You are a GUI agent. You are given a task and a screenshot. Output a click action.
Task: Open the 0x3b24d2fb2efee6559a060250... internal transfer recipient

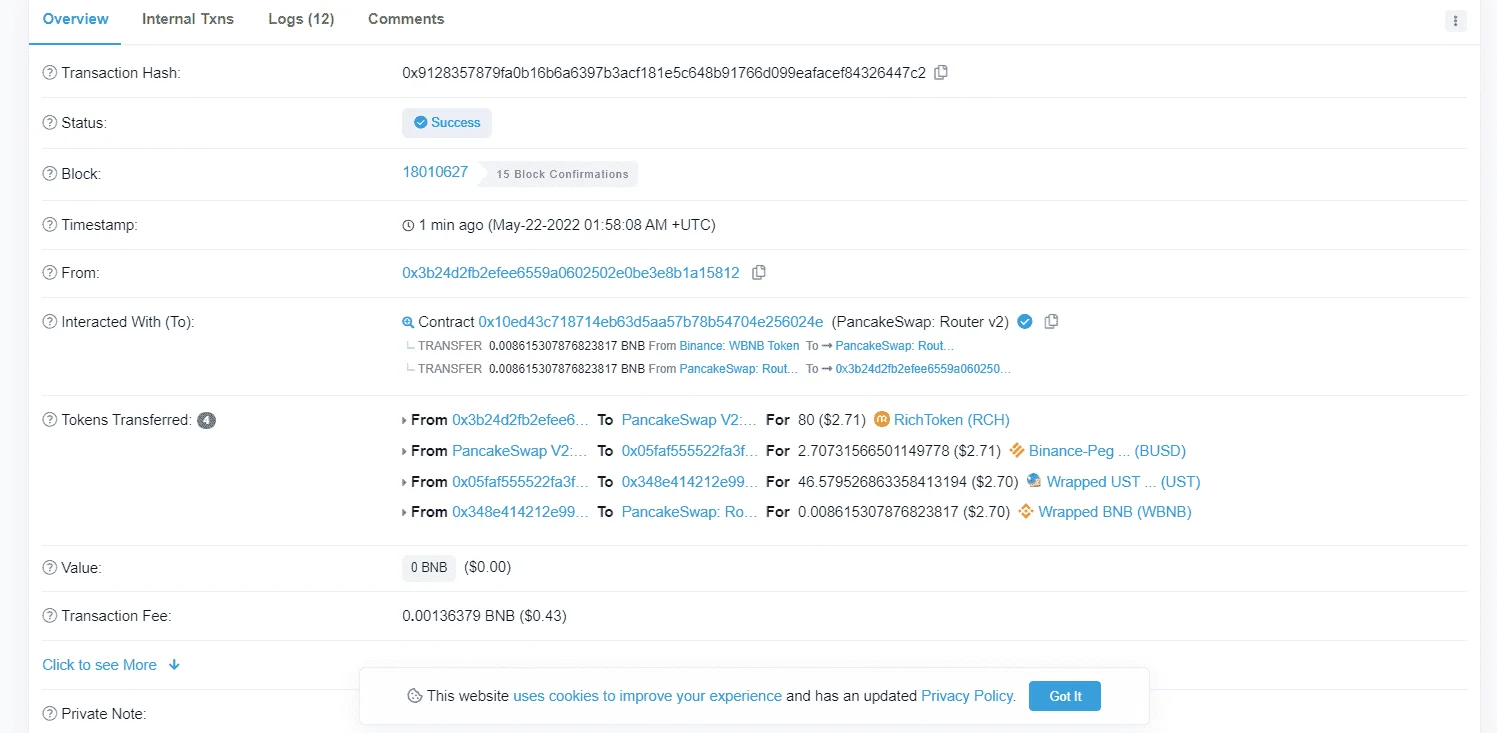pos(923,369)
